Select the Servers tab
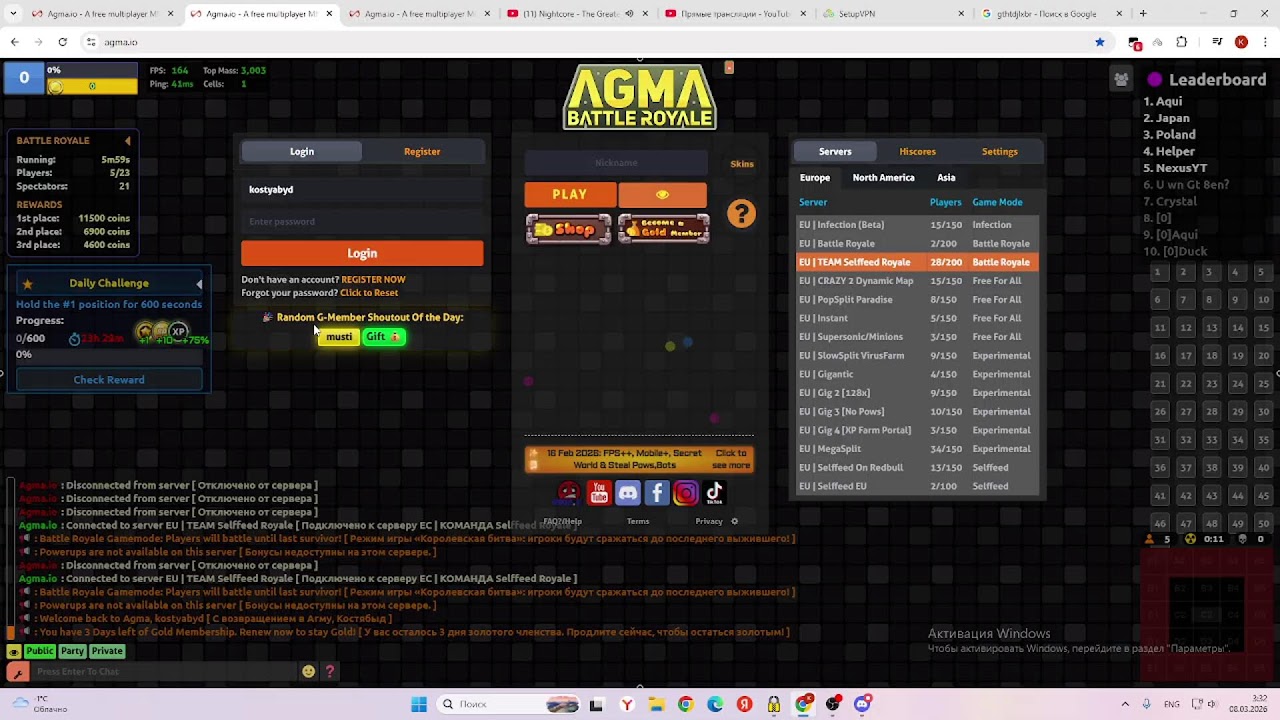This screenshot has height=720, width=1280. [x=835, y=151]
